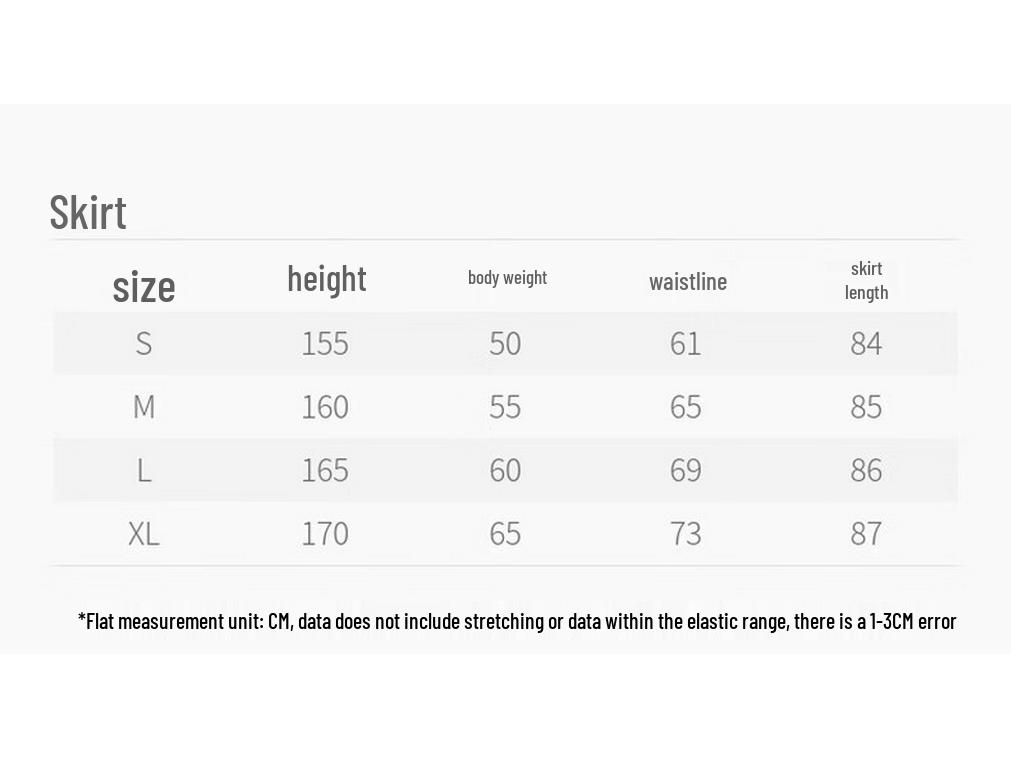Select the XL size row label
1011x759 pixels.
click(144, 533)
